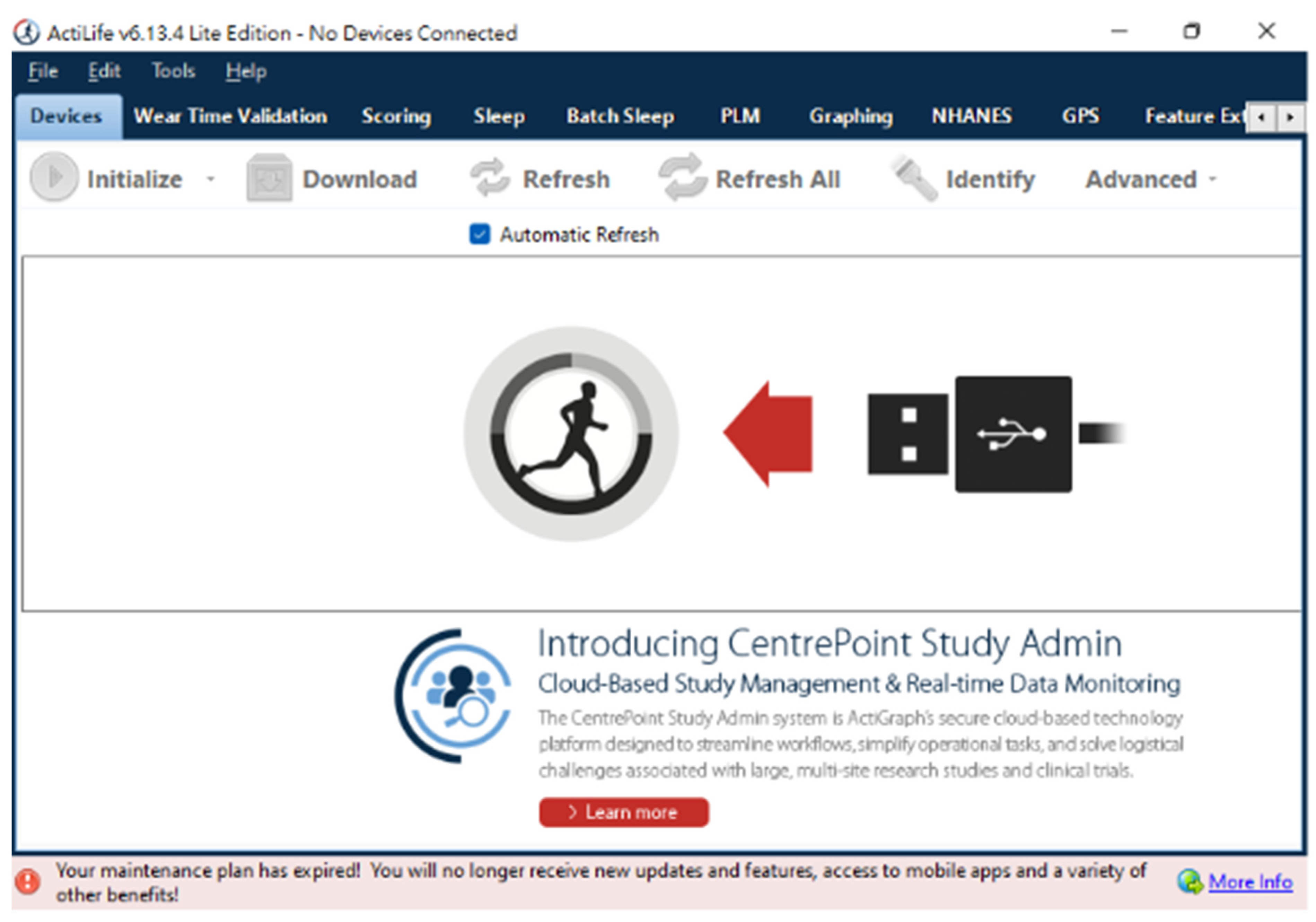Click the Download device icon

[x=269, y=178]
